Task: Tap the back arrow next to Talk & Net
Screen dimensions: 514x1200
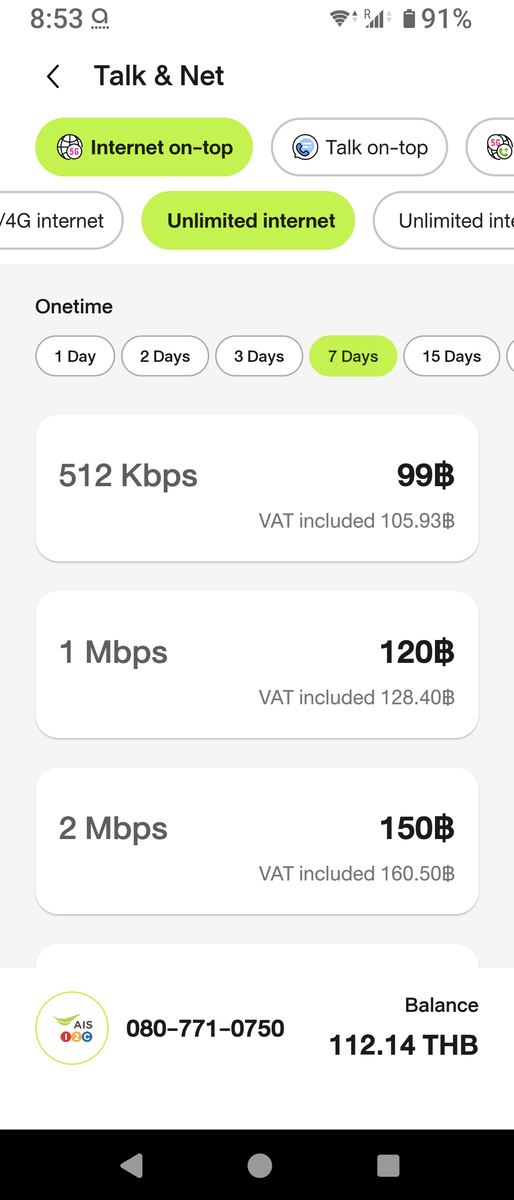Action: (53, 76)
